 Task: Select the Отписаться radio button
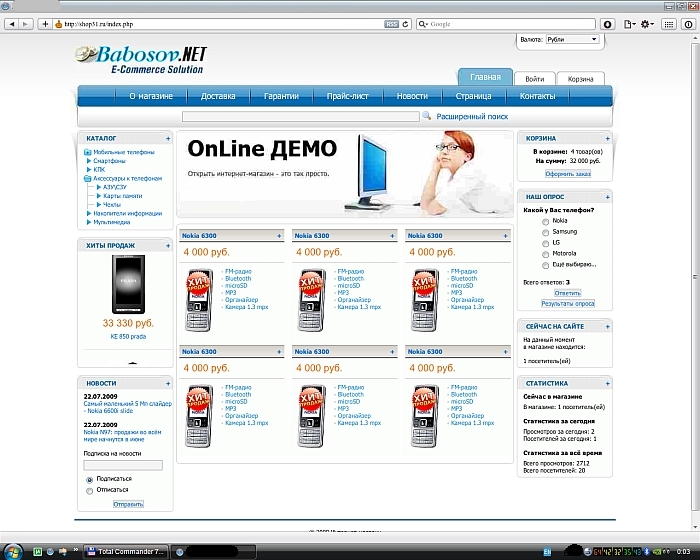89,491
